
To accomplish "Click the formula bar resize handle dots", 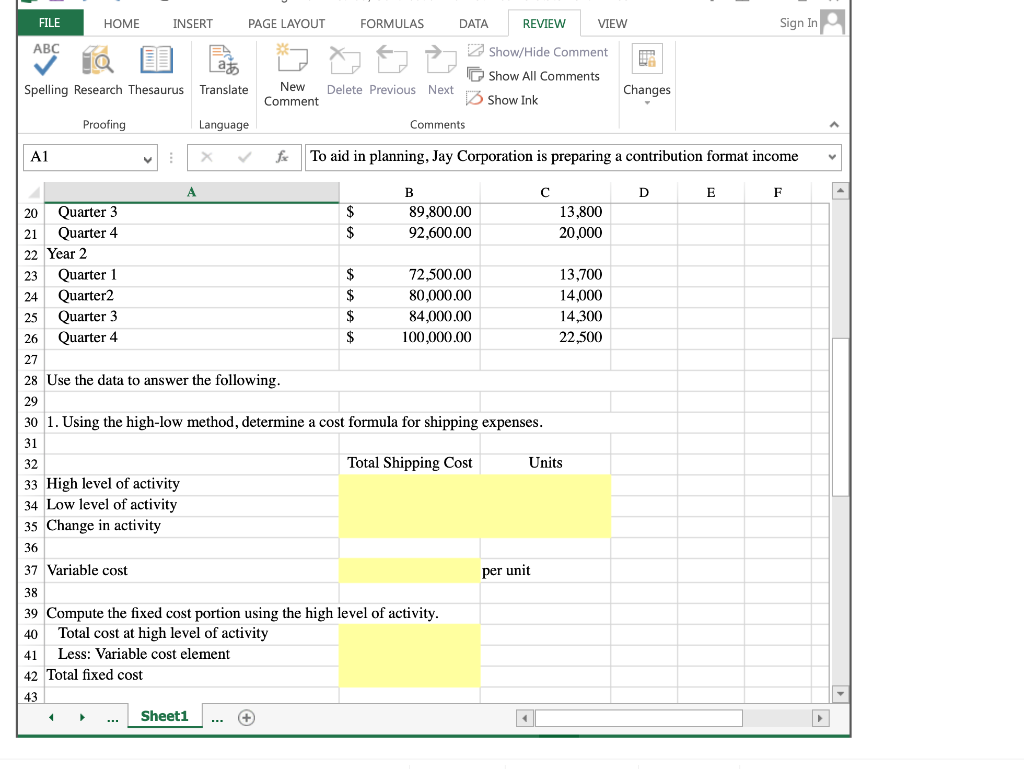I will pyautogui.click(x=171, y=157).
